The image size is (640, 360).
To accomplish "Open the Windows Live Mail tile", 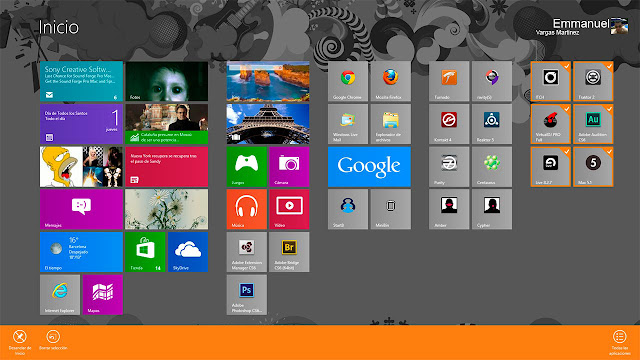I will point(348,124).
